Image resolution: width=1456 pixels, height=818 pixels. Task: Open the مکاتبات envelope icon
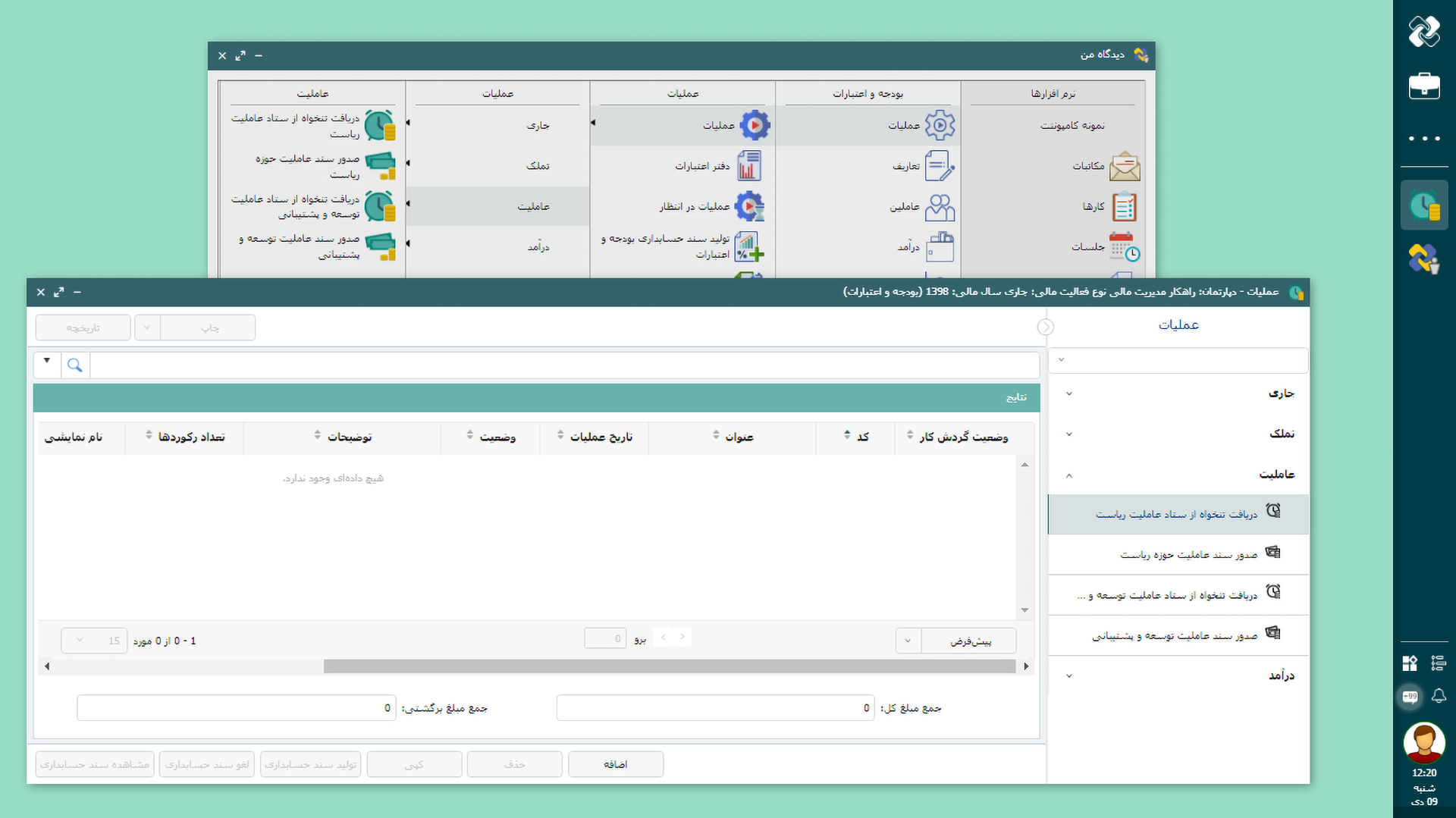pyautogui.click(x=1124, y=166)
